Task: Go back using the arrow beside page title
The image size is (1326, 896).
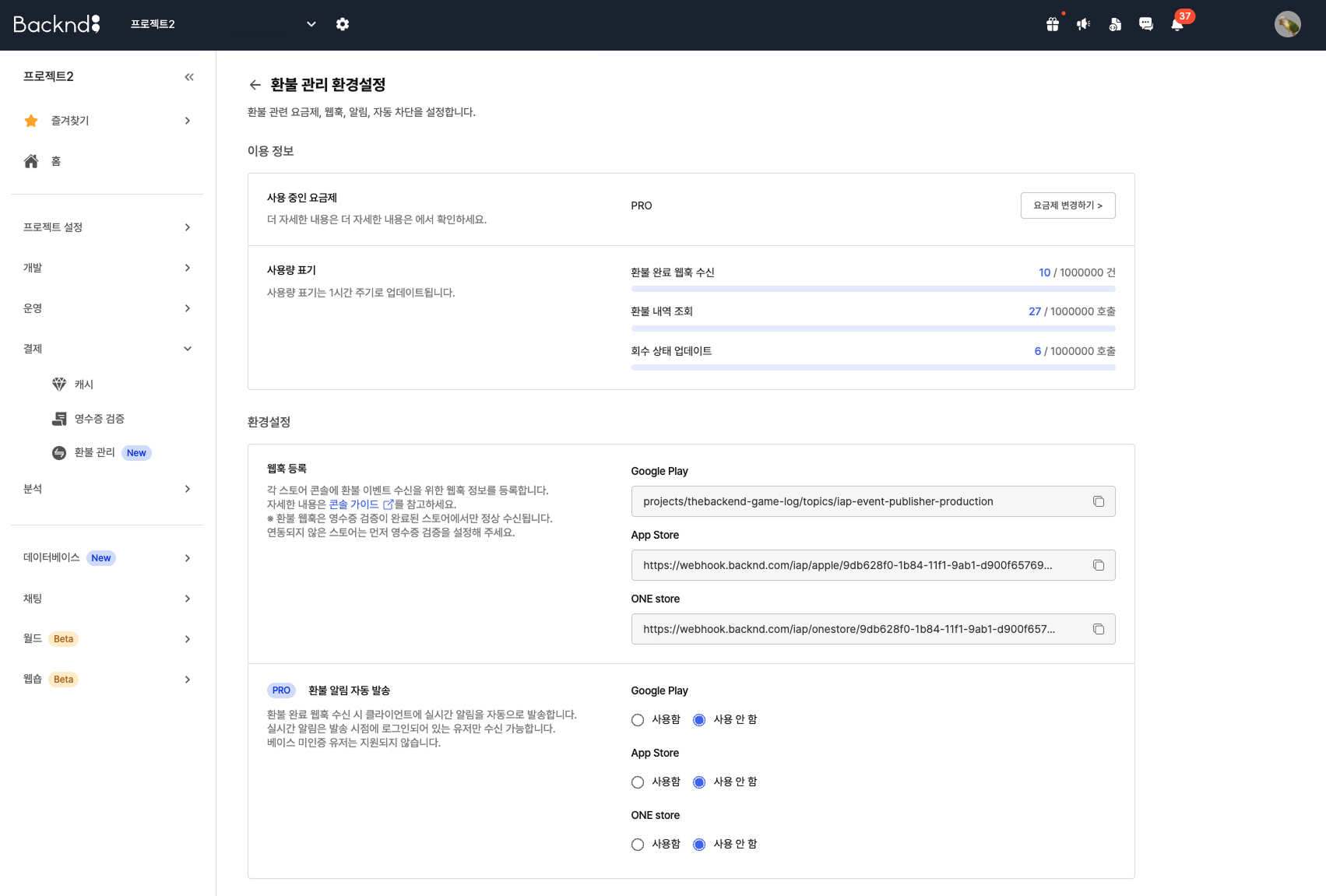Action: [x=255, y=85]
